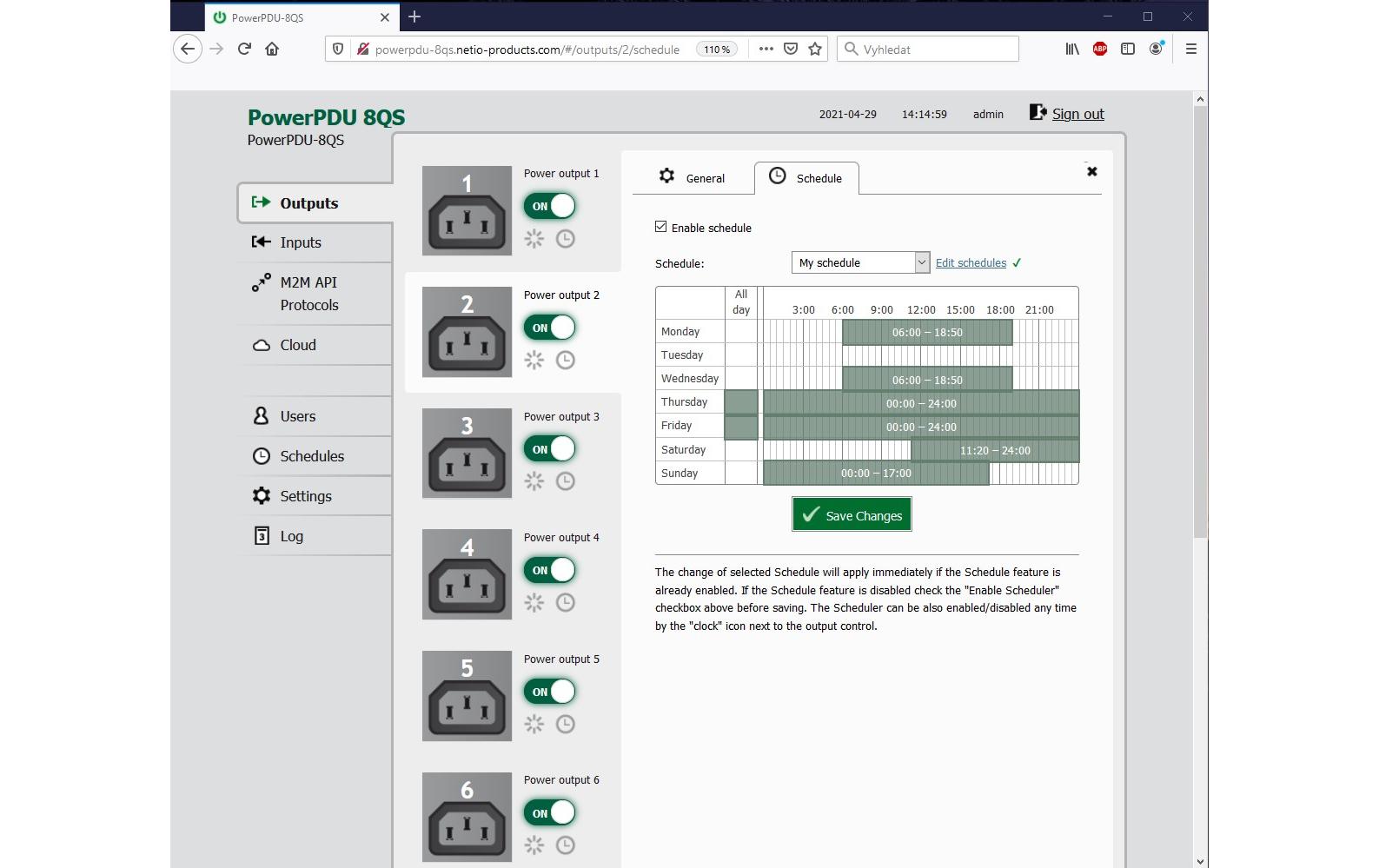Select the Schedule tab
This screenshot has width=1379, height=868.
click(x=806, y=177)
